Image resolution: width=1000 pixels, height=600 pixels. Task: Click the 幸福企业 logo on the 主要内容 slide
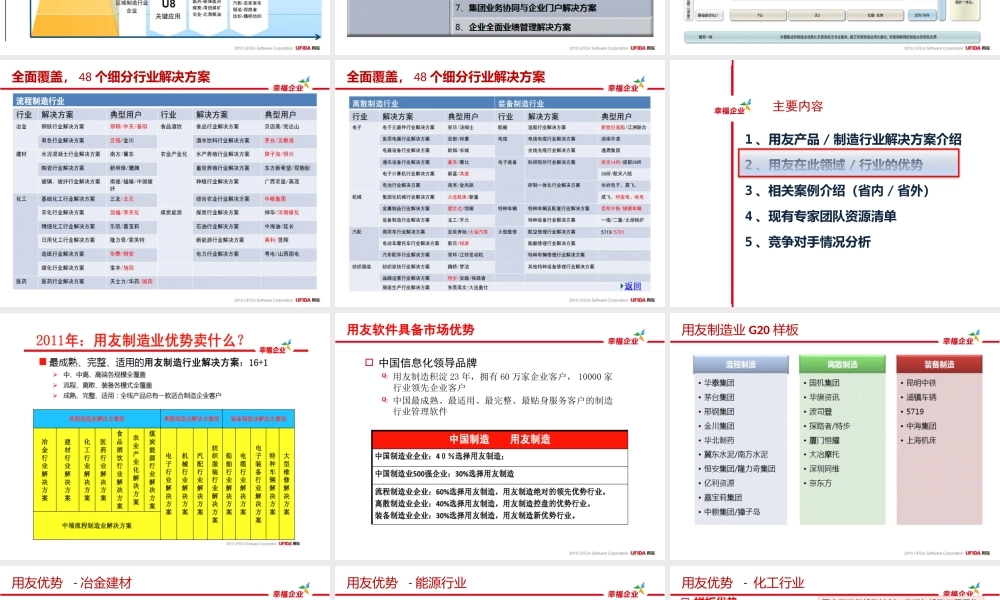pos(733,108)
